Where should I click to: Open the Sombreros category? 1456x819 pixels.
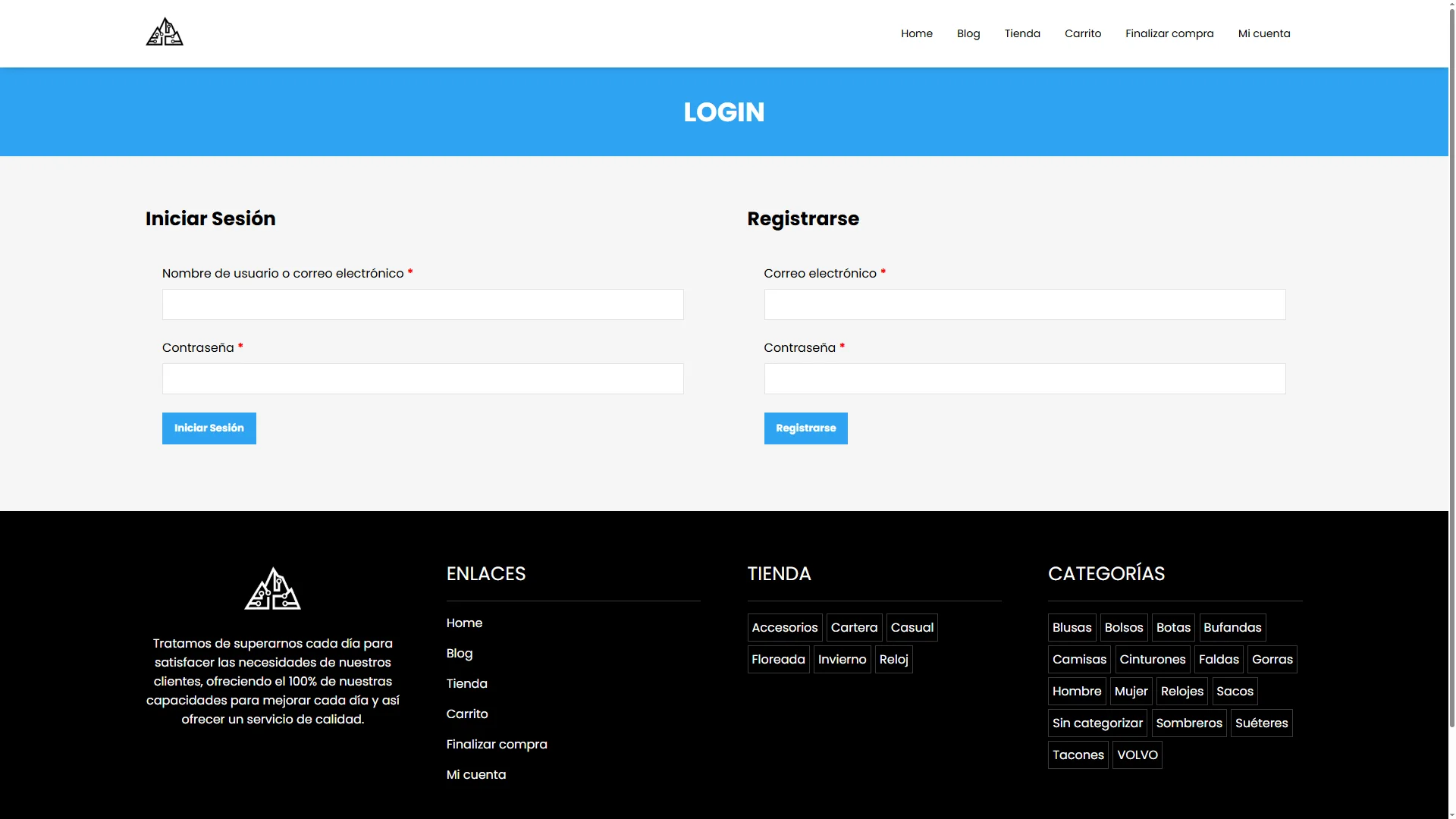(x=1189, y=723)
